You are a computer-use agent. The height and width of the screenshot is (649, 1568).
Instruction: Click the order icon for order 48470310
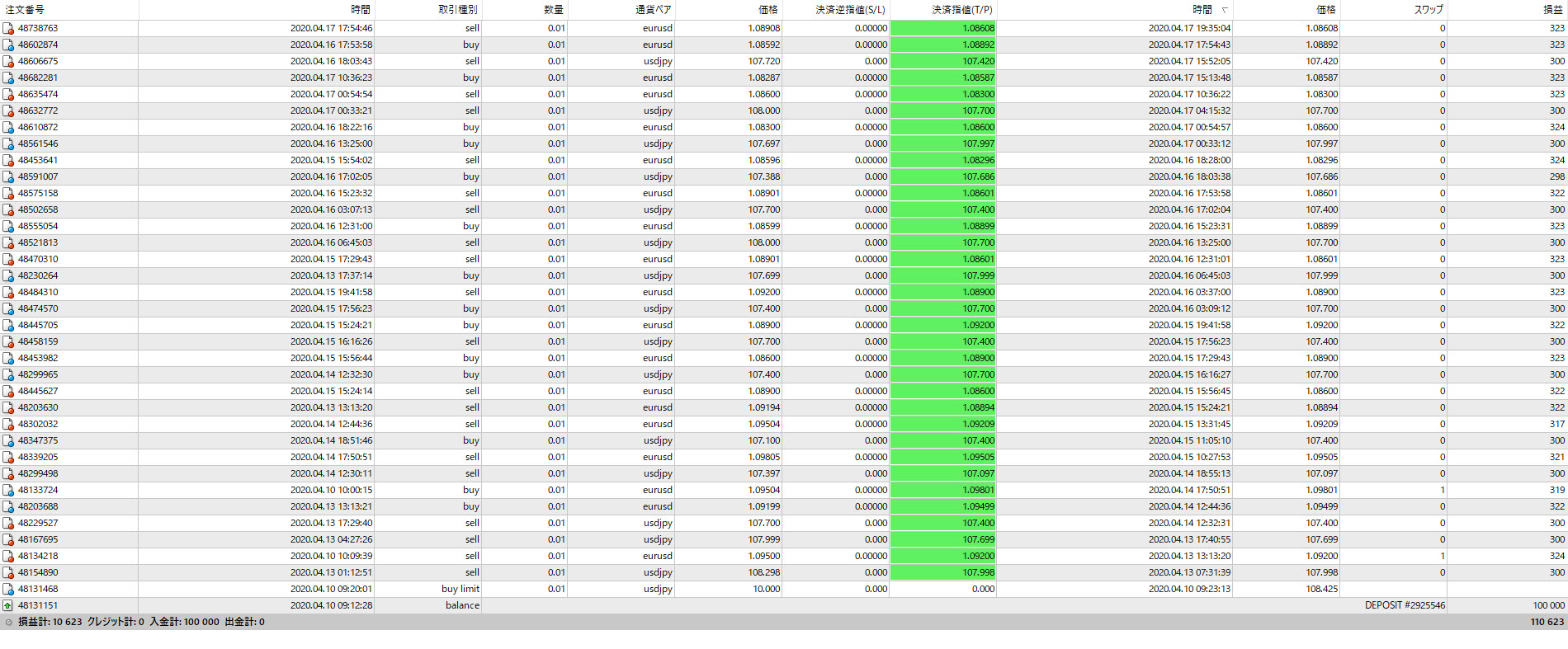point(8,259)
